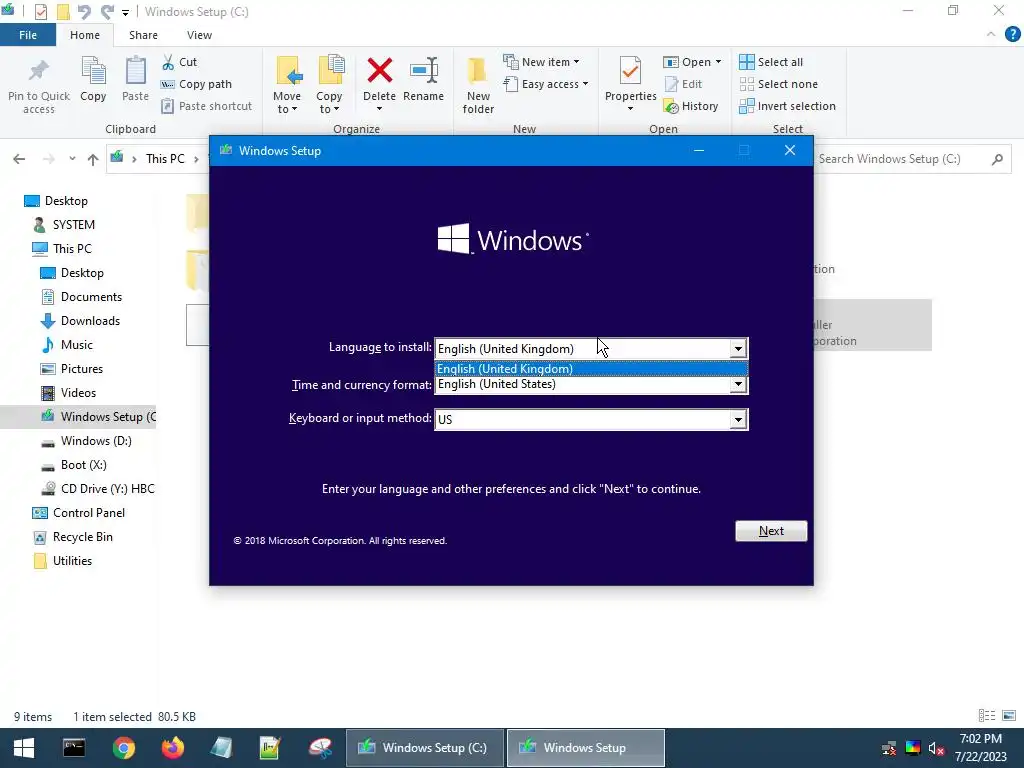Click the Paste ribbon icon
1024x768 pixels.
(x=135, y=71)
